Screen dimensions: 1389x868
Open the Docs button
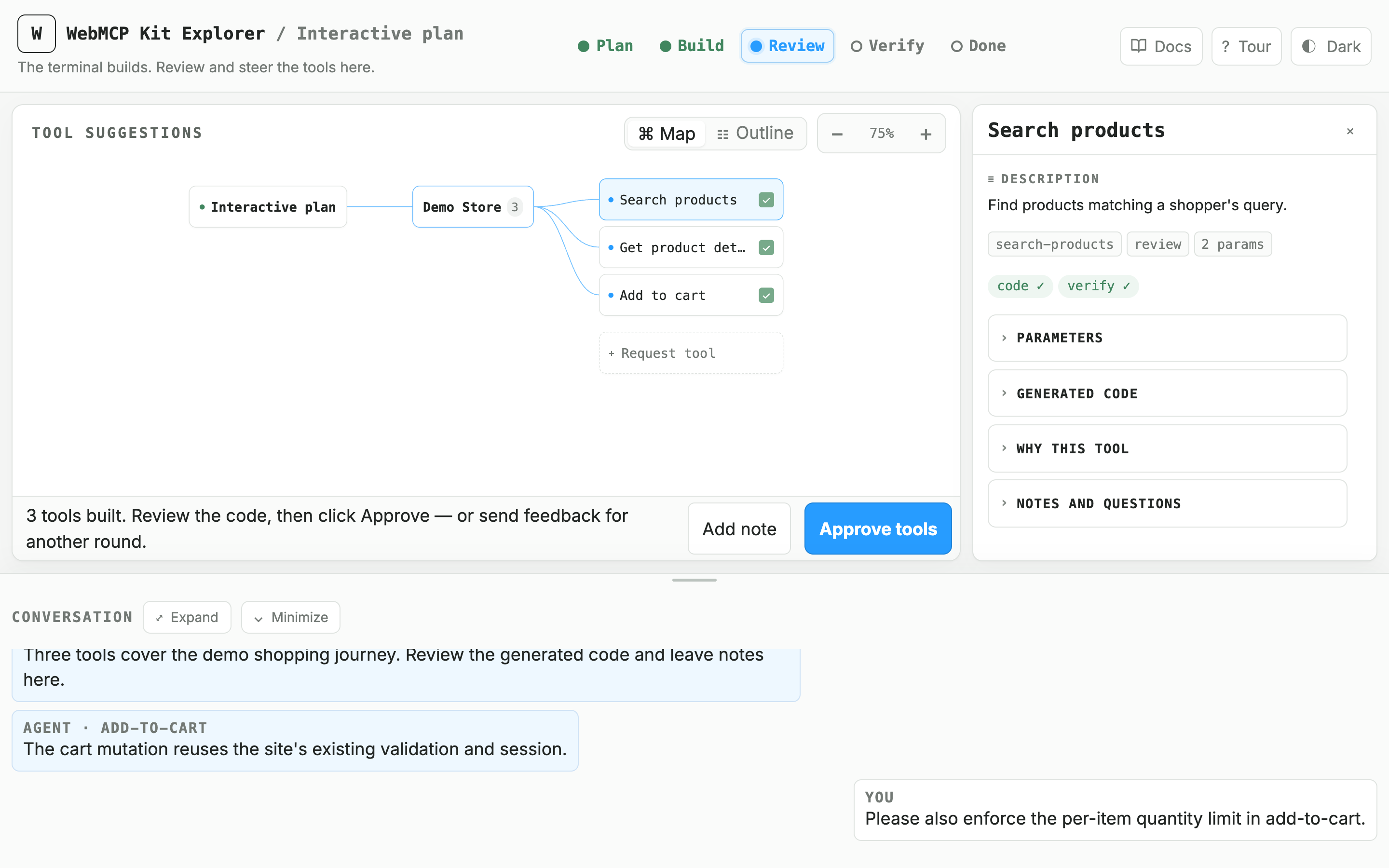(x=1160, y=46)
